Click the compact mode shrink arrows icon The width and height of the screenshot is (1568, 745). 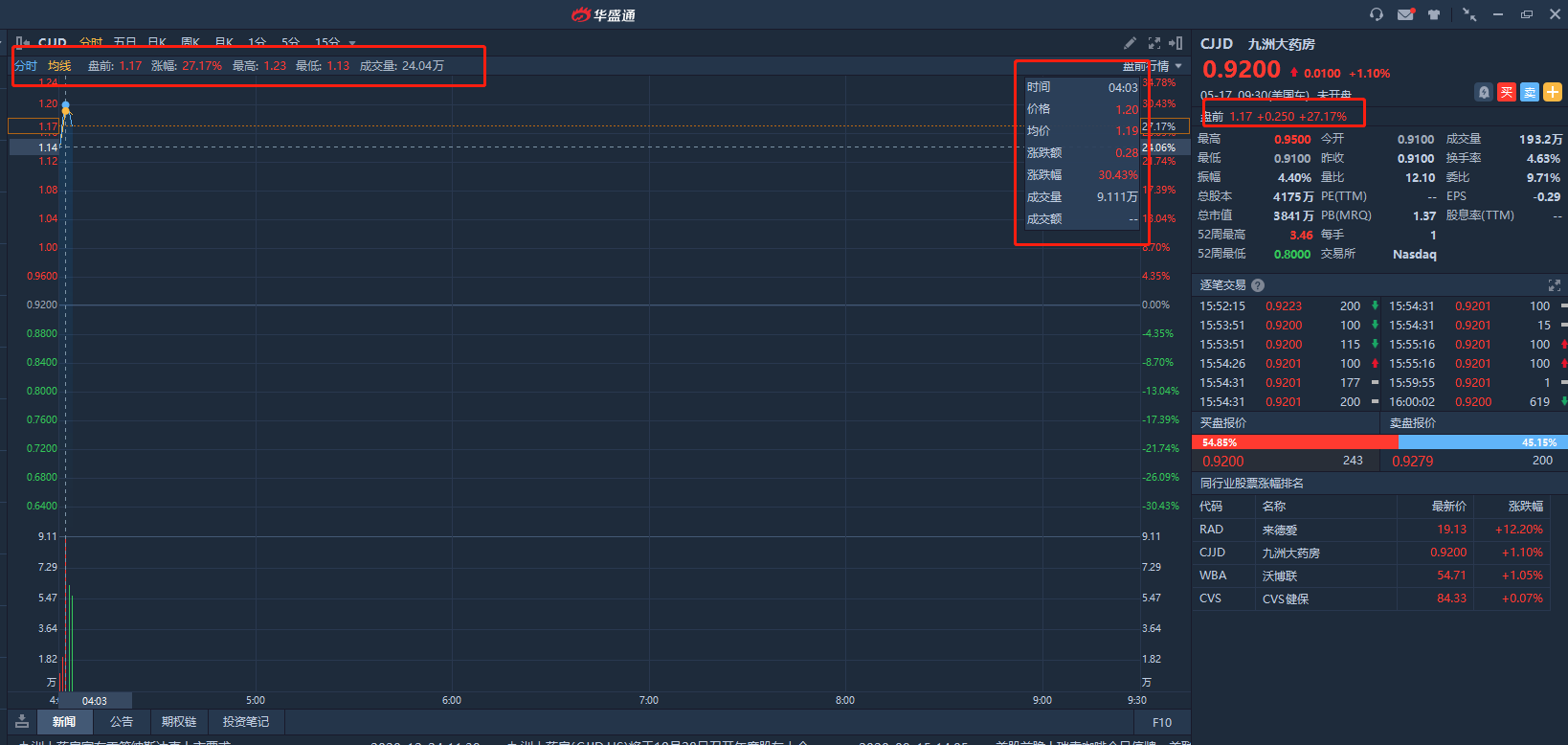click(1469, 14)
